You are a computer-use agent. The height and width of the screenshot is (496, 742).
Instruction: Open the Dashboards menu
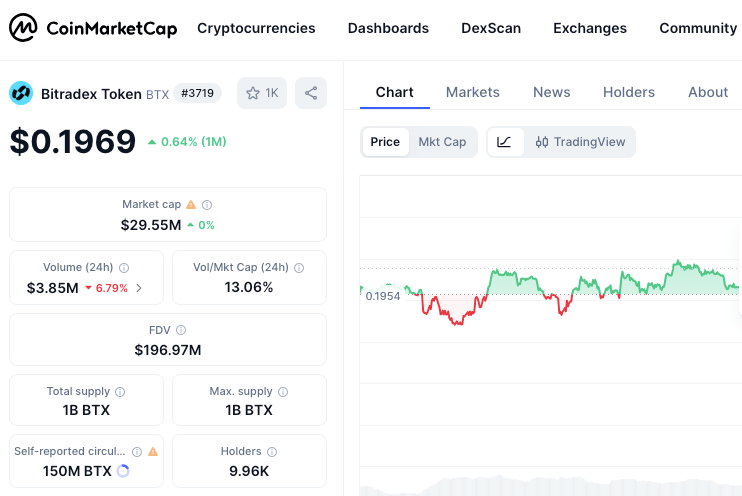coord(388,28)
